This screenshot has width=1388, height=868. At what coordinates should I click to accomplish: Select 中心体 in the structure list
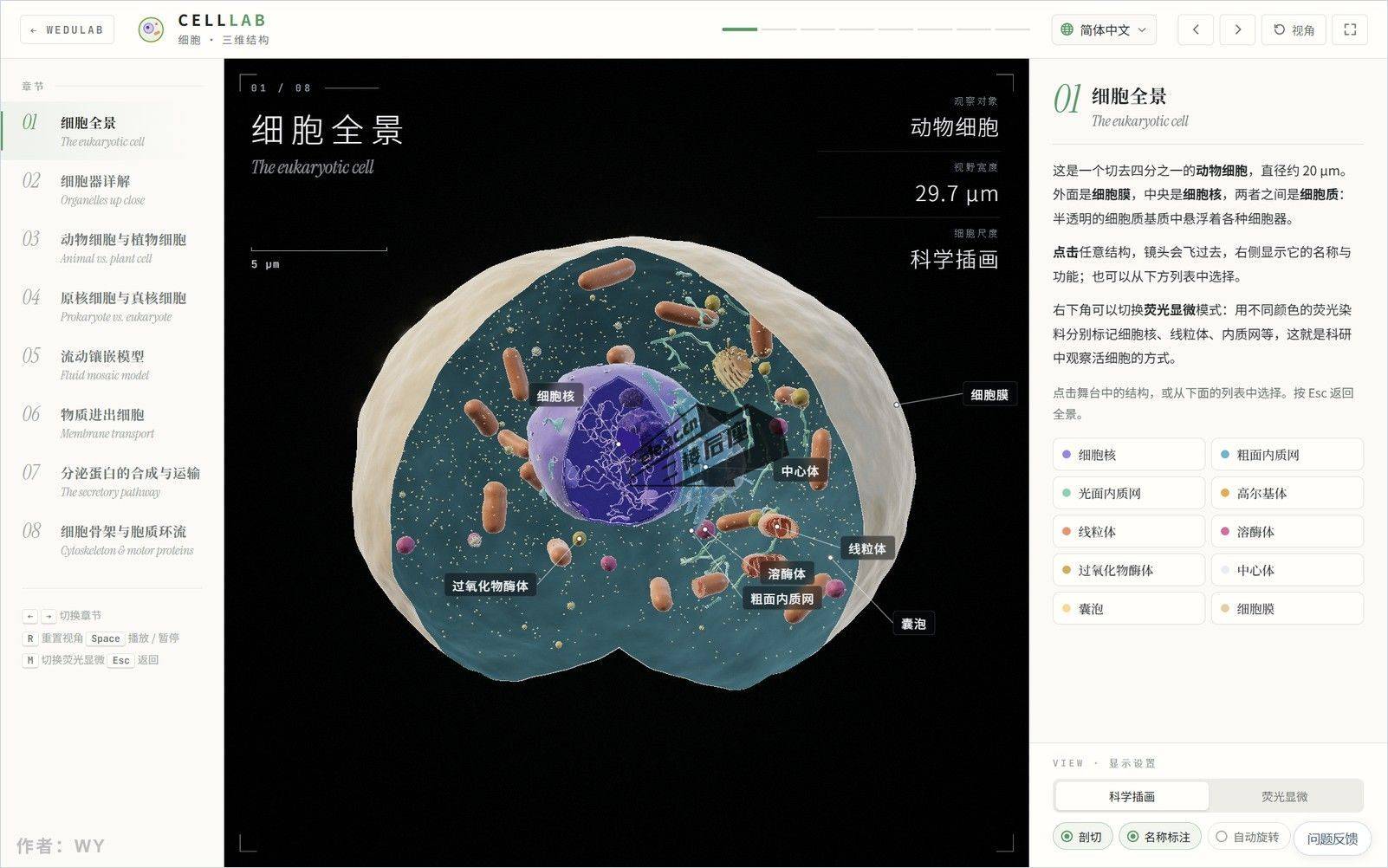click(1287, 570)
